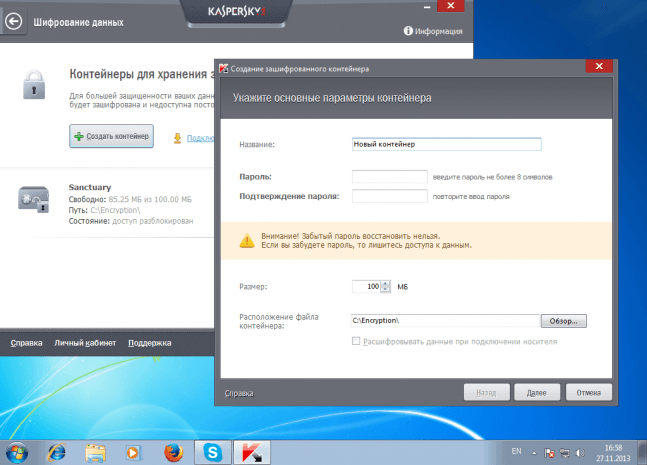Image resolution: width=647 pixels, height=465 pixels.
Task: Minimize the Kaspersky main window
Action: [x=427, y=7]
